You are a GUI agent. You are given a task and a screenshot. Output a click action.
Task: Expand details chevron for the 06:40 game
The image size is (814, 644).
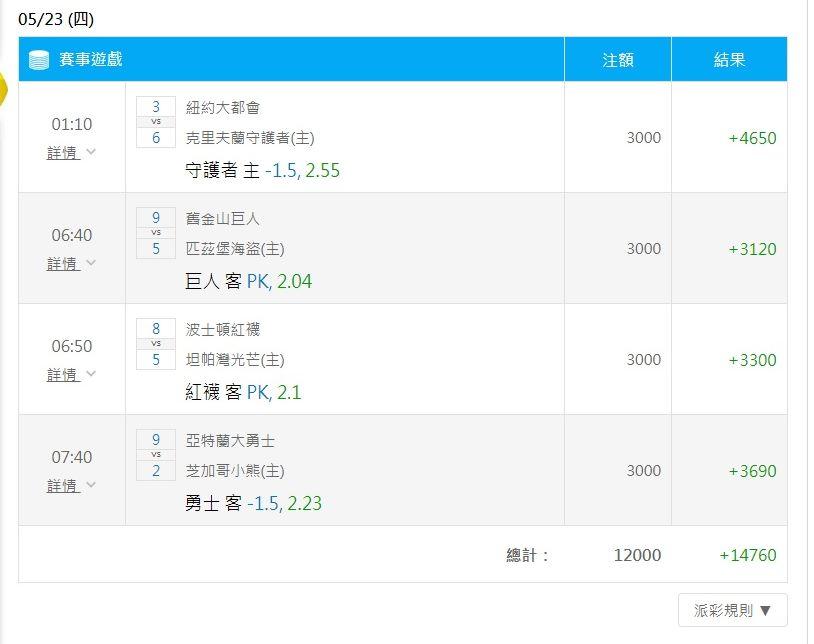(x=91, y=263)
